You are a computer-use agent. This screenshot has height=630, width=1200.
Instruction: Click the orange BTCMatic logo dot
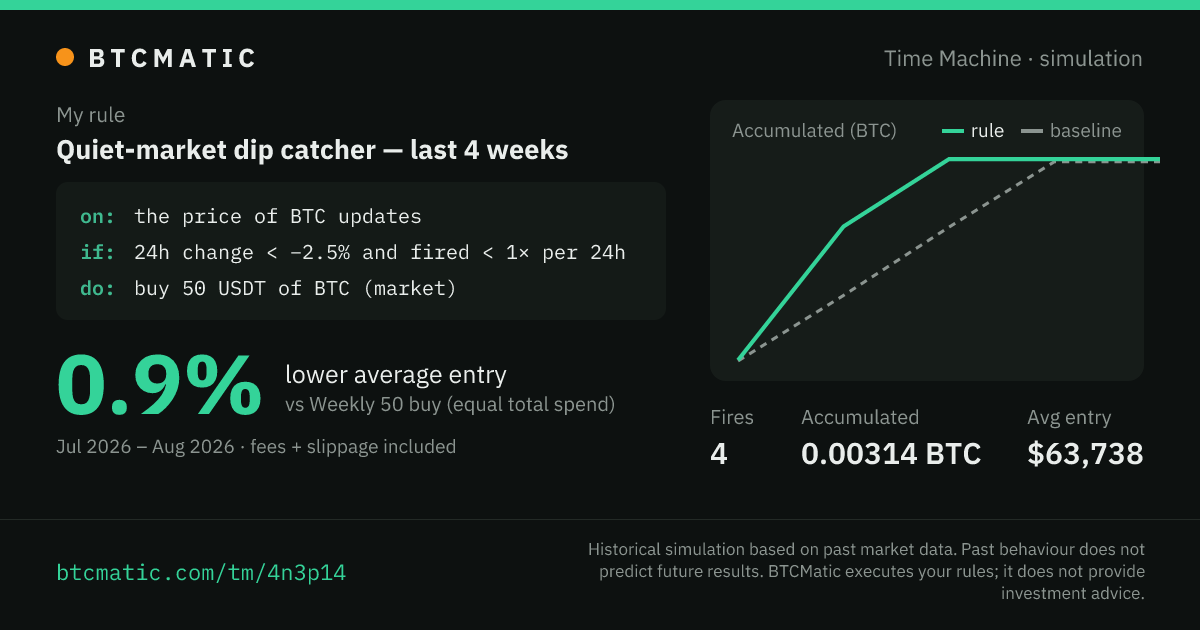pyautogui.click(x=65, y=58)
